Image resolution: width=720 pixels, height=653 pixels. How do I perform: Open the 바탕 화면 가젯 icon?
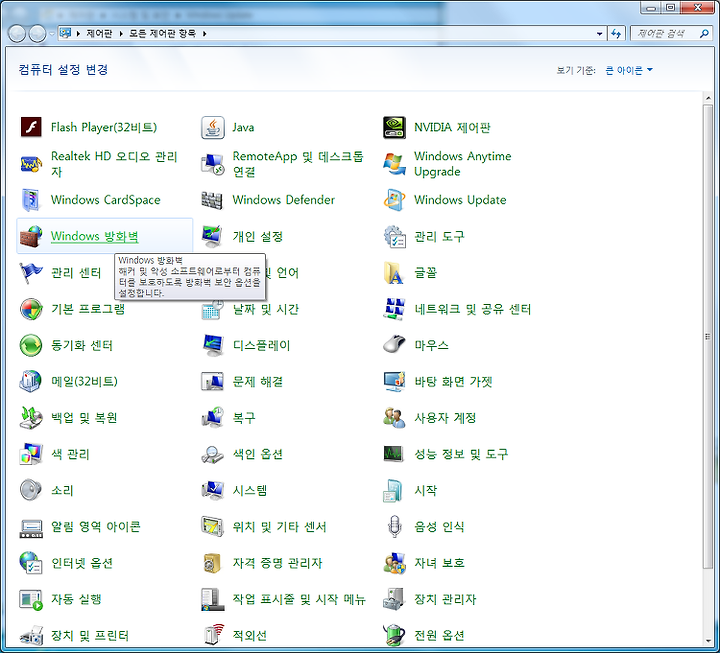(x=394, y=381)
